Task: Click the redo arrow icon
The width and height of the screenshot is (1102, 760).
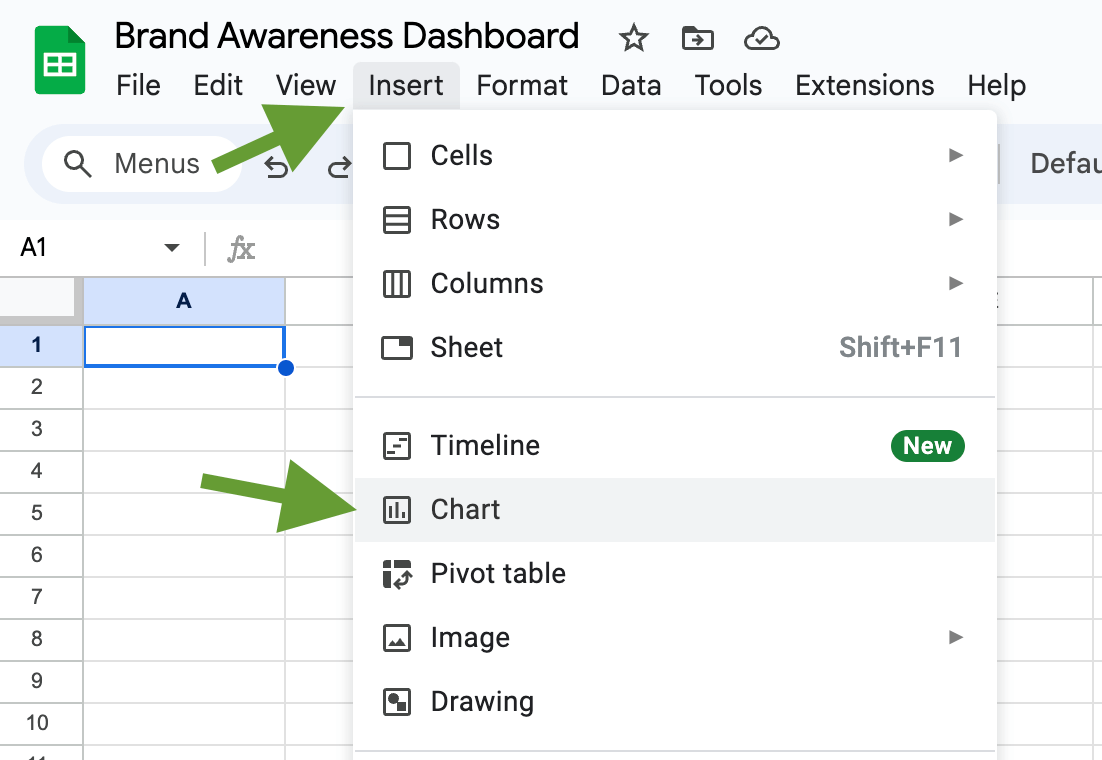Action: (339, 167)
